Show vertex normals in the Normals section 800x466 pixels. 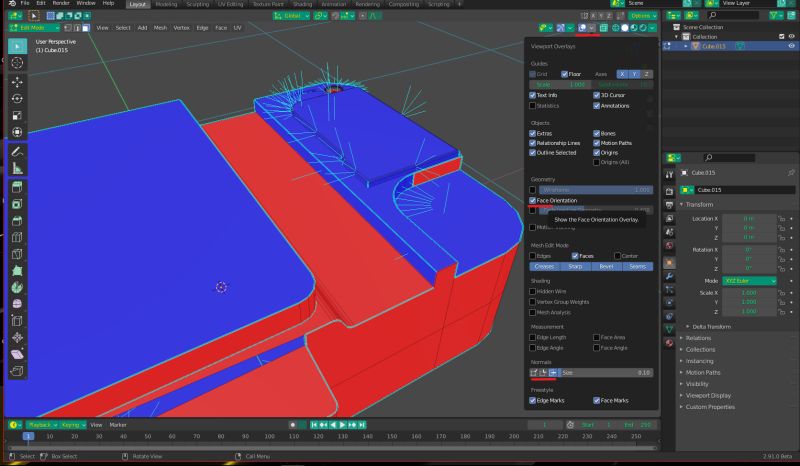pyautogui.click(x=534, y=373)
